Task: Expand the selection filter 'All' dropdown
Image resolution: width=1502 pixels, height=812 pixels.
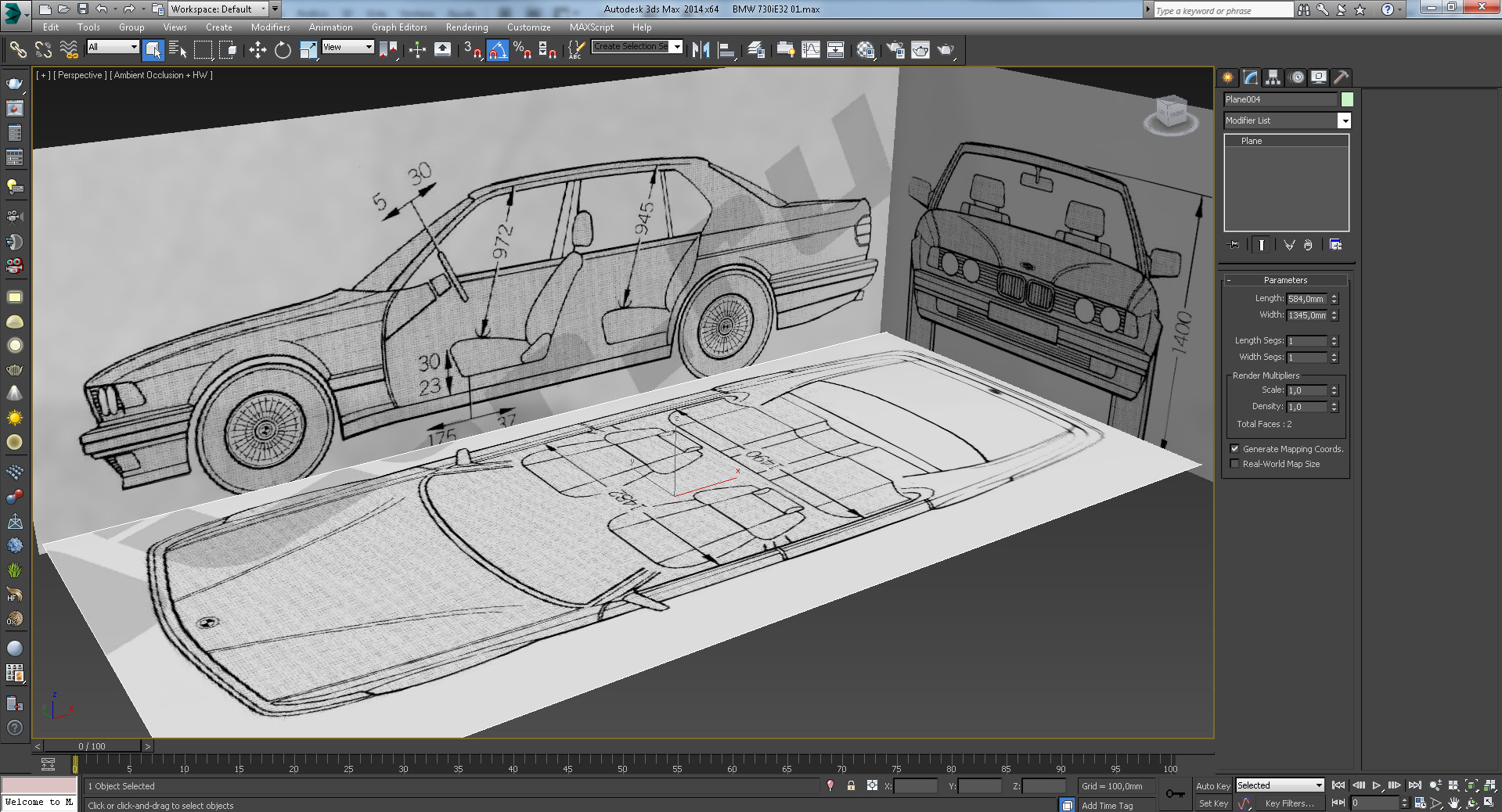Action: pyautogui.click(x=134, y=47)
